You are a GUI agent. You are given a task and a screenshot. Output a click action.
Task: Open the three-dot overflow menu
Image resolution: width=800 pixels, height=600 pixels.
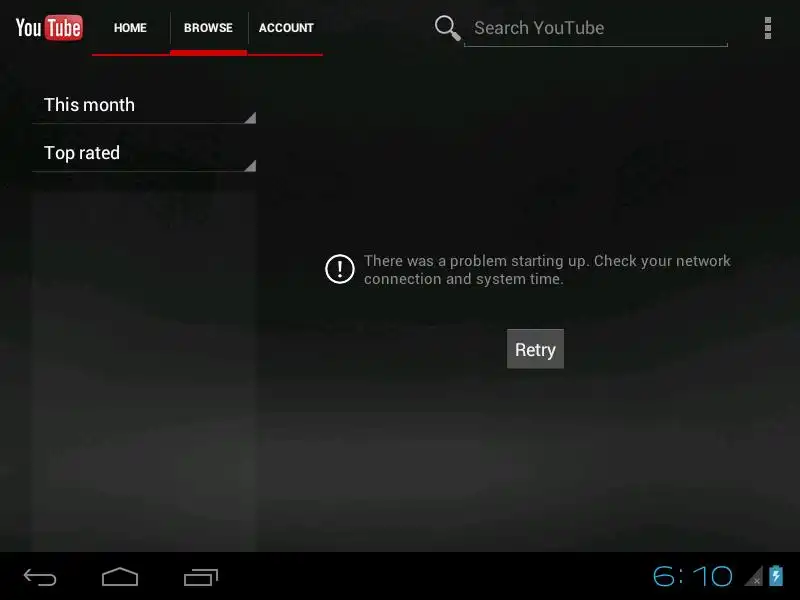(767, 28)
